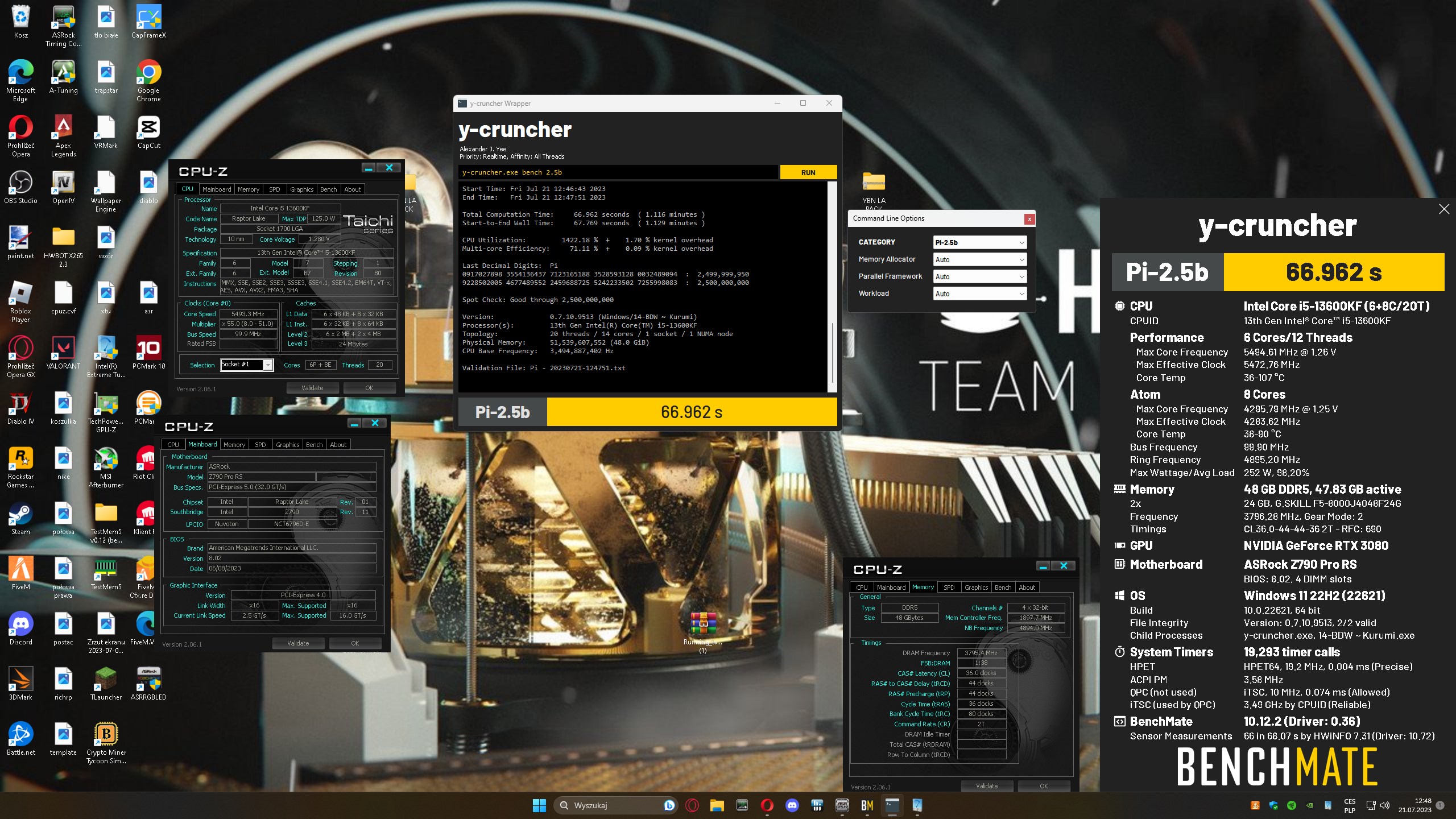Close the Command Line Options dialog
The height and width of the screenshot is (819, 1456).
point(1029,219)
